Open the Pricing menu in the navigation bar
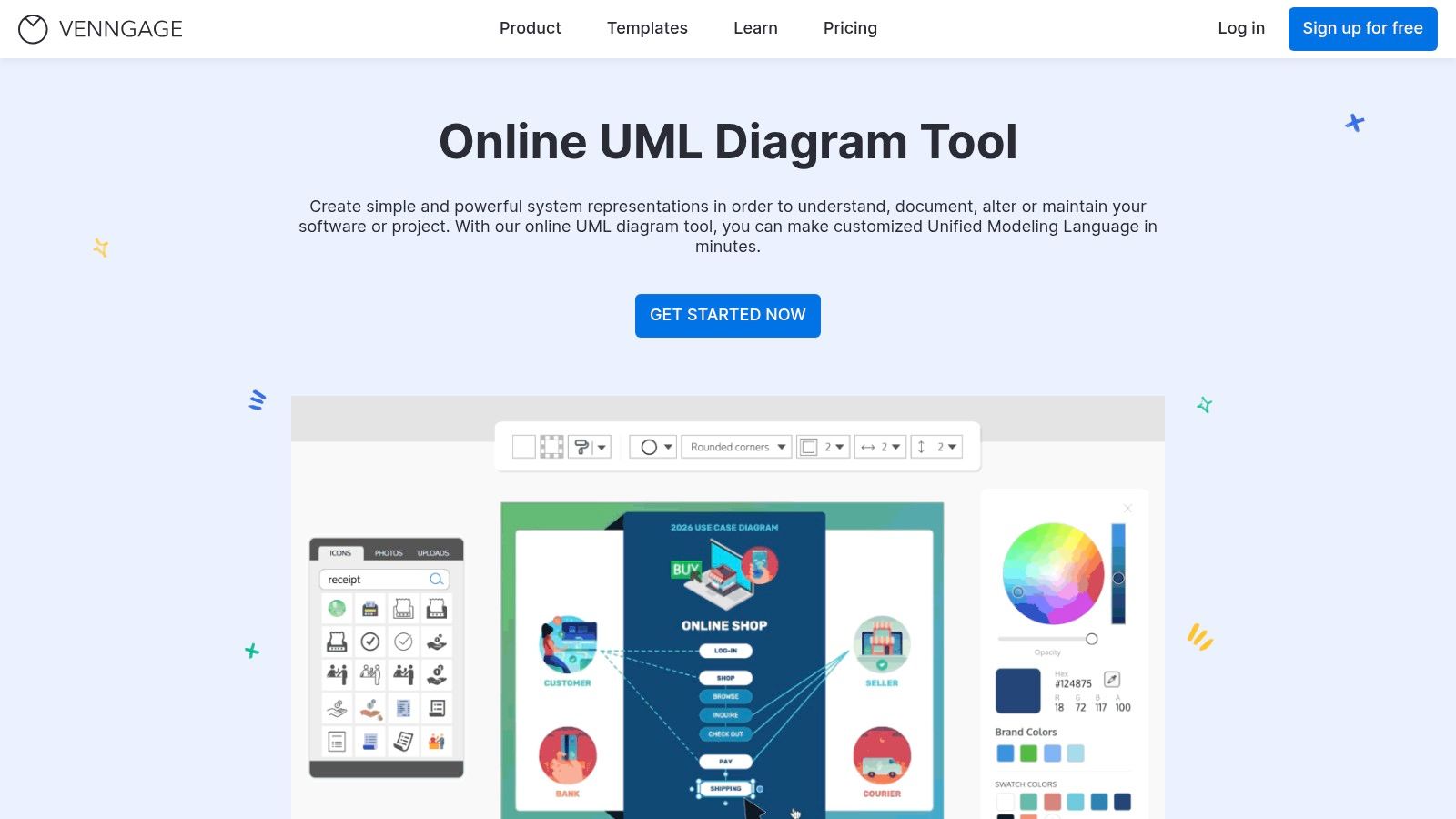 [x=849, y=28]
